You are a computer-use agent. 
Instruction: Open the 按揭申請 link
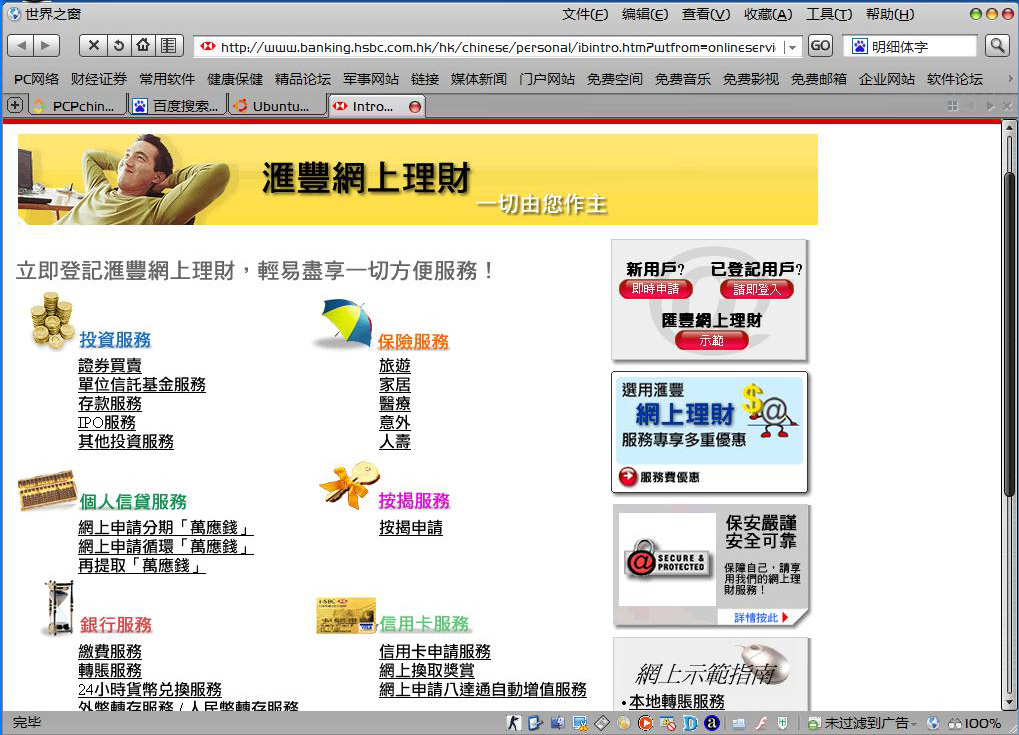[x=411, y=528]
